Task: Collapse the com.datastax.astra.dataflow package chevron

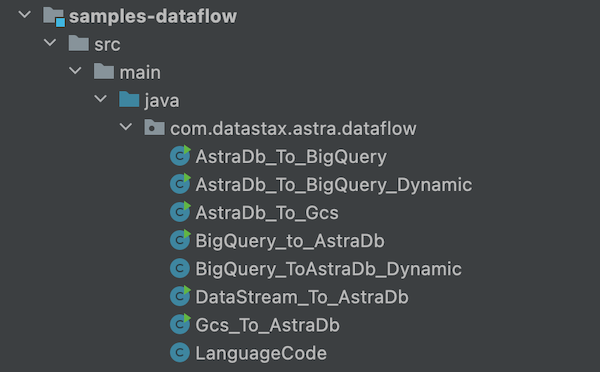Action: click(126, 127)
